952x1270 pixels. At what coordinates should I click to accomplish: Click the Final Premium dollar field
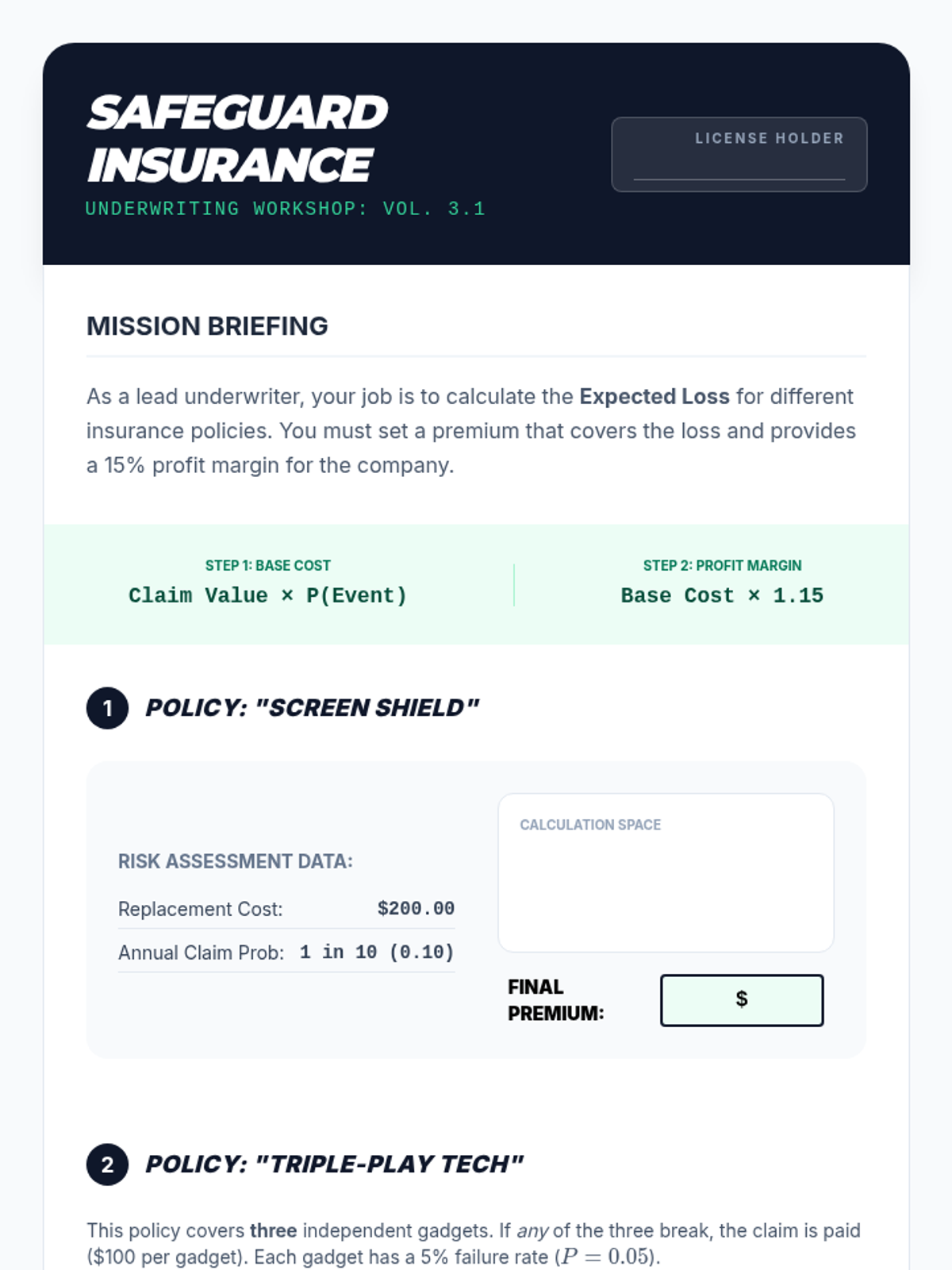[x=742, y=1000]
